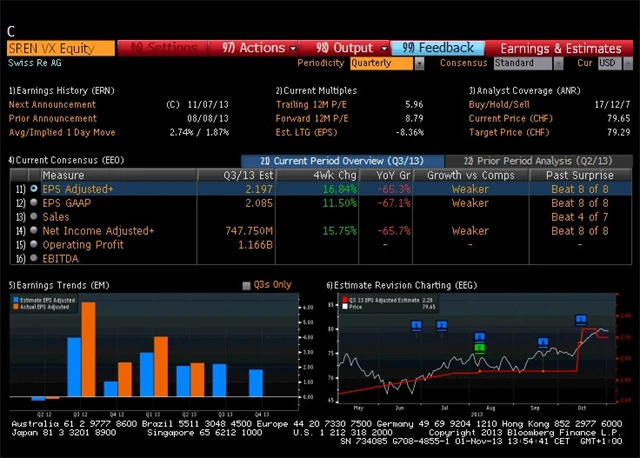Open the Settings button in toolbar

164,47
